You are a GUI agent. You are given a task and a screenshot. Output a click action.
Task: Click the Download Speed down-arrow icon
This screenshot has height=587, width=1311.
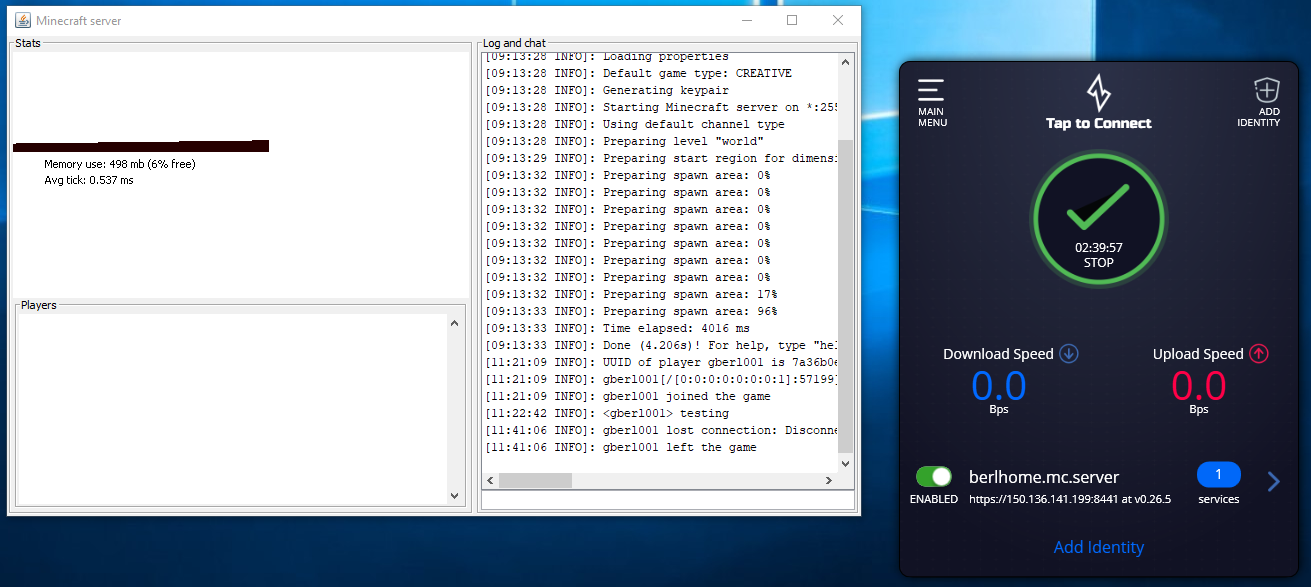[x=1069, y=353]
